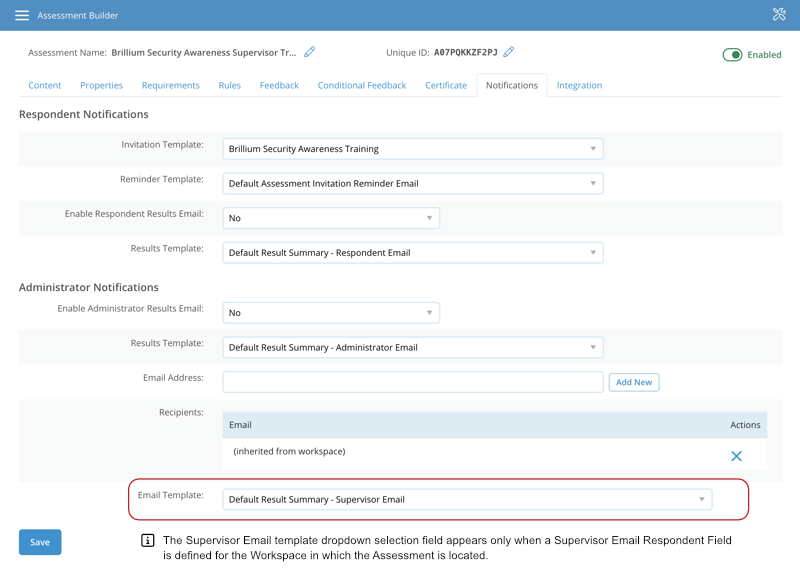Focus the Email Address input field
The width and height of the screenshot is (800, 574).
point(413,382)
